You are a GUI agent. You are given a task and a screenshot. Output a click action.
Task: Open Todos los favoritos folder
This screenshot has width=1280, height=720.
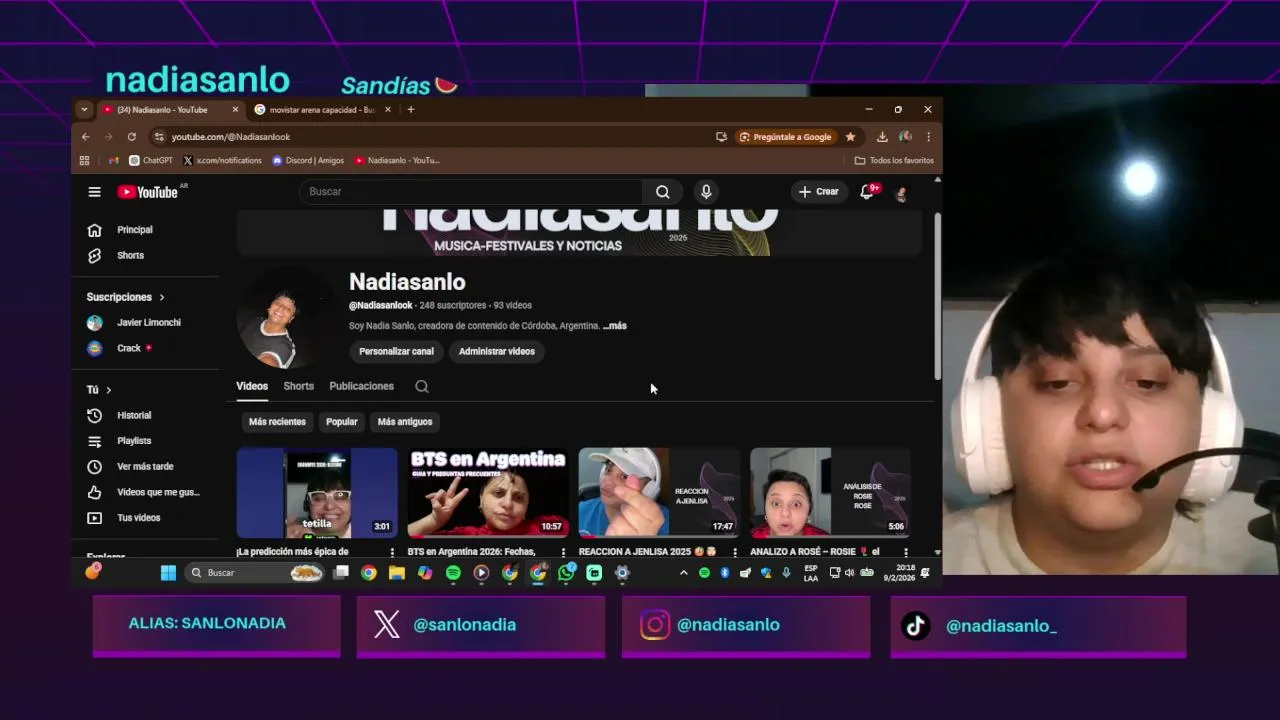[895, 160]
